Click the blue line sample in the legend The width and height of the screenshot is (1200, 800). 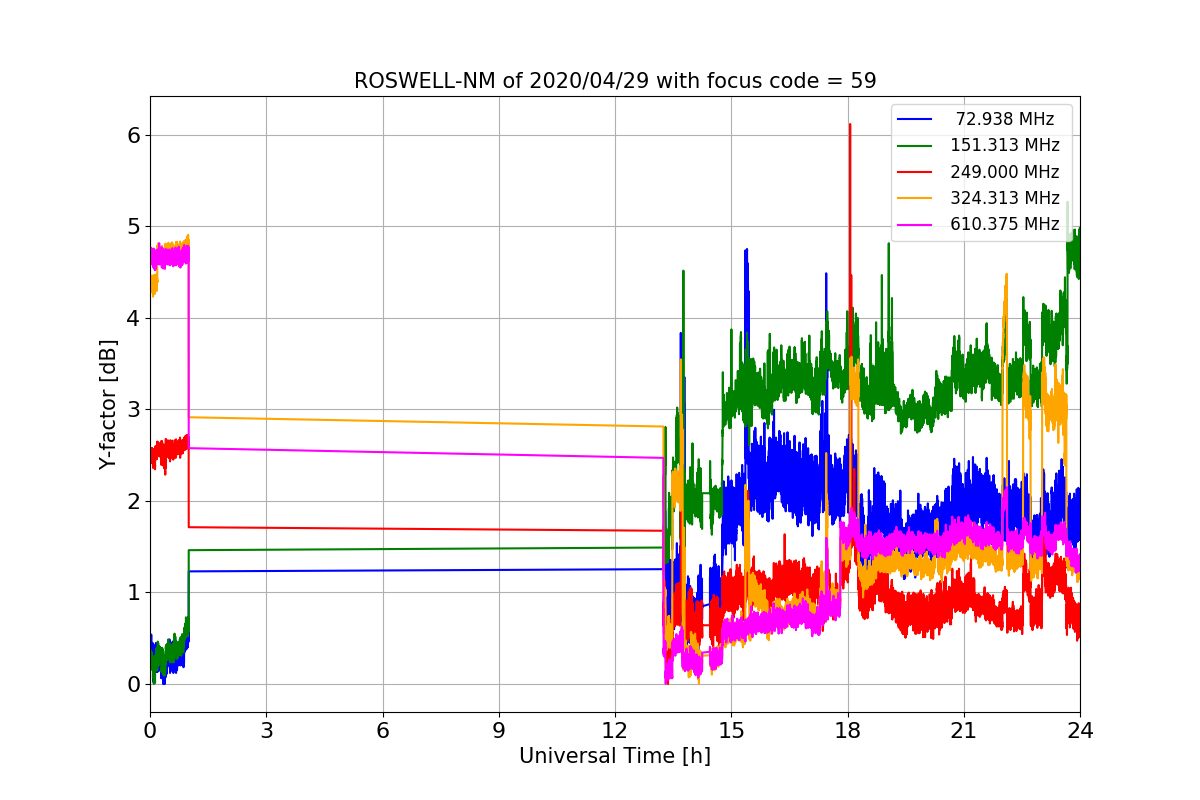[915, 119]
